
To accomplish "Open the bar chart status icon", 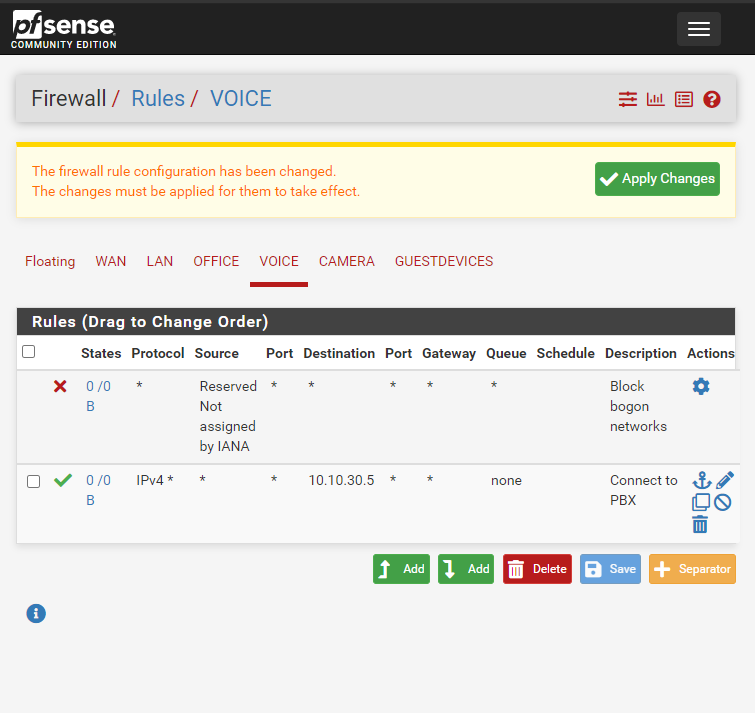I will (x=655, y=99).
